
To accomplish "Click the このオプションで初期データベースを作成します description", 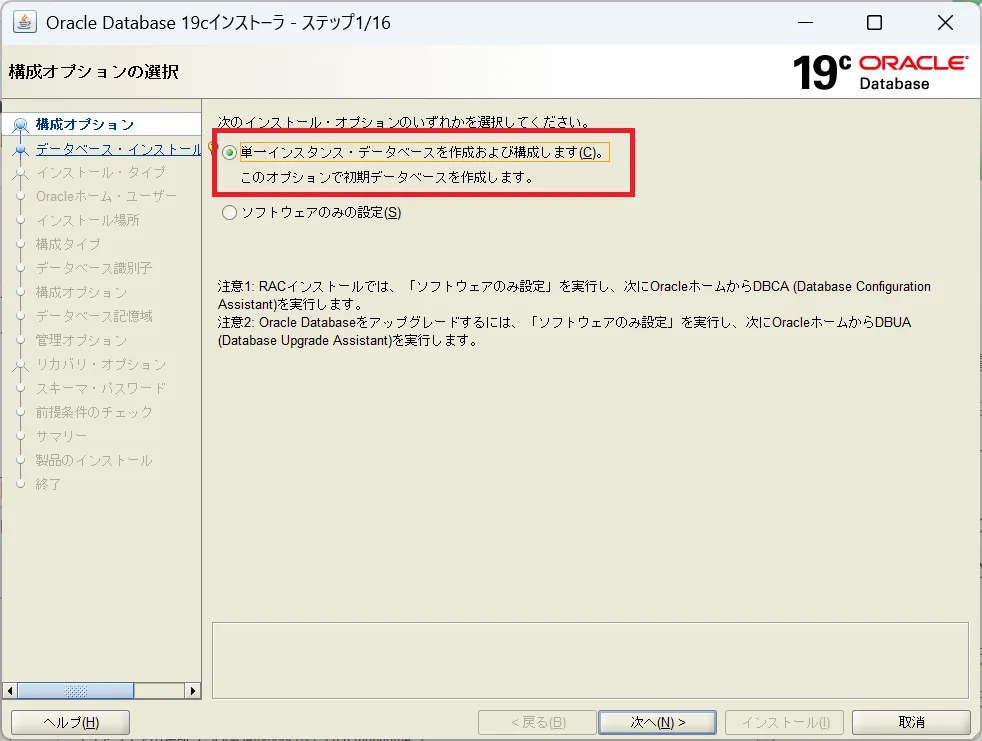I will click(387, 177).
